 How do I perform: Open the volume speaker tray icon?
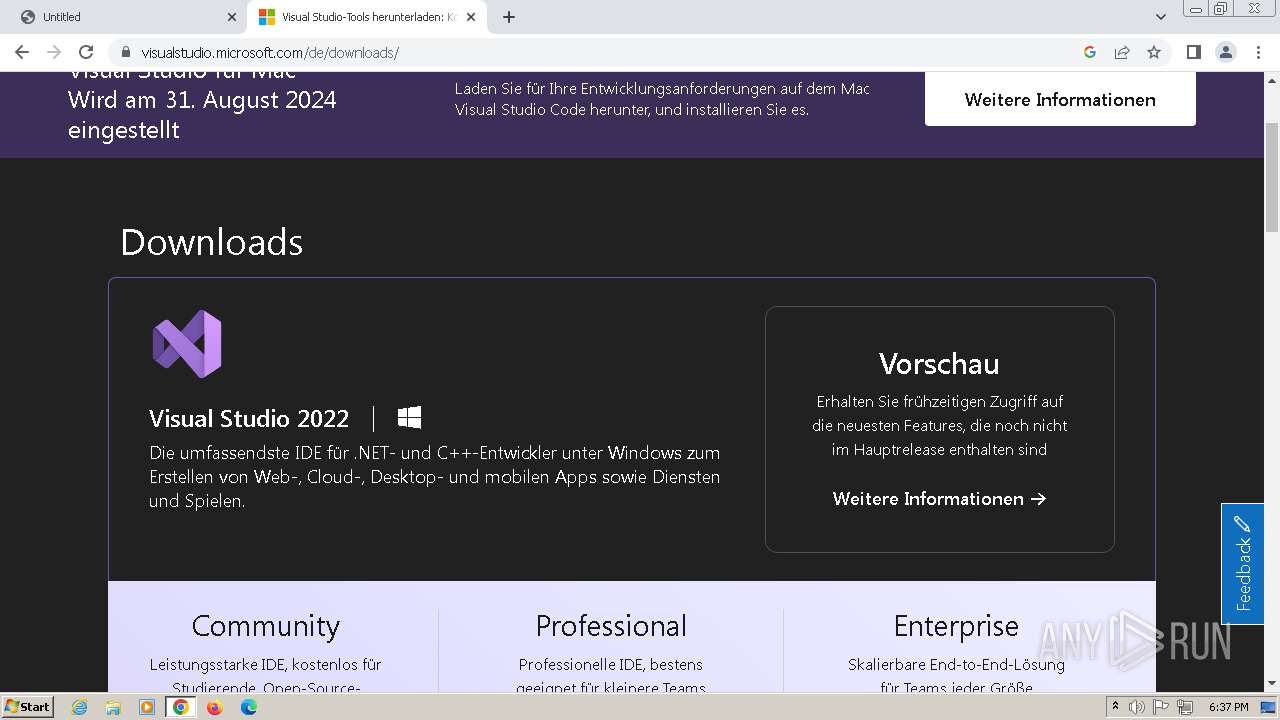click(1138, 707)
